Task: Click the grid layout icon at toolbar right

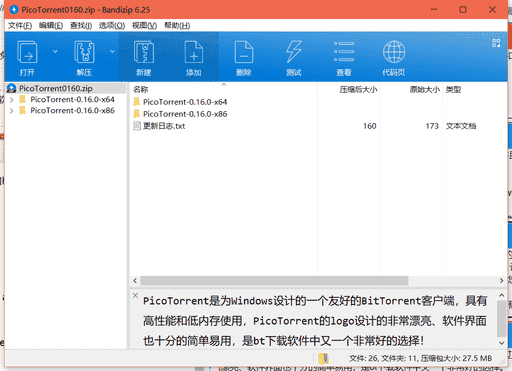Action: click(496, 43)
